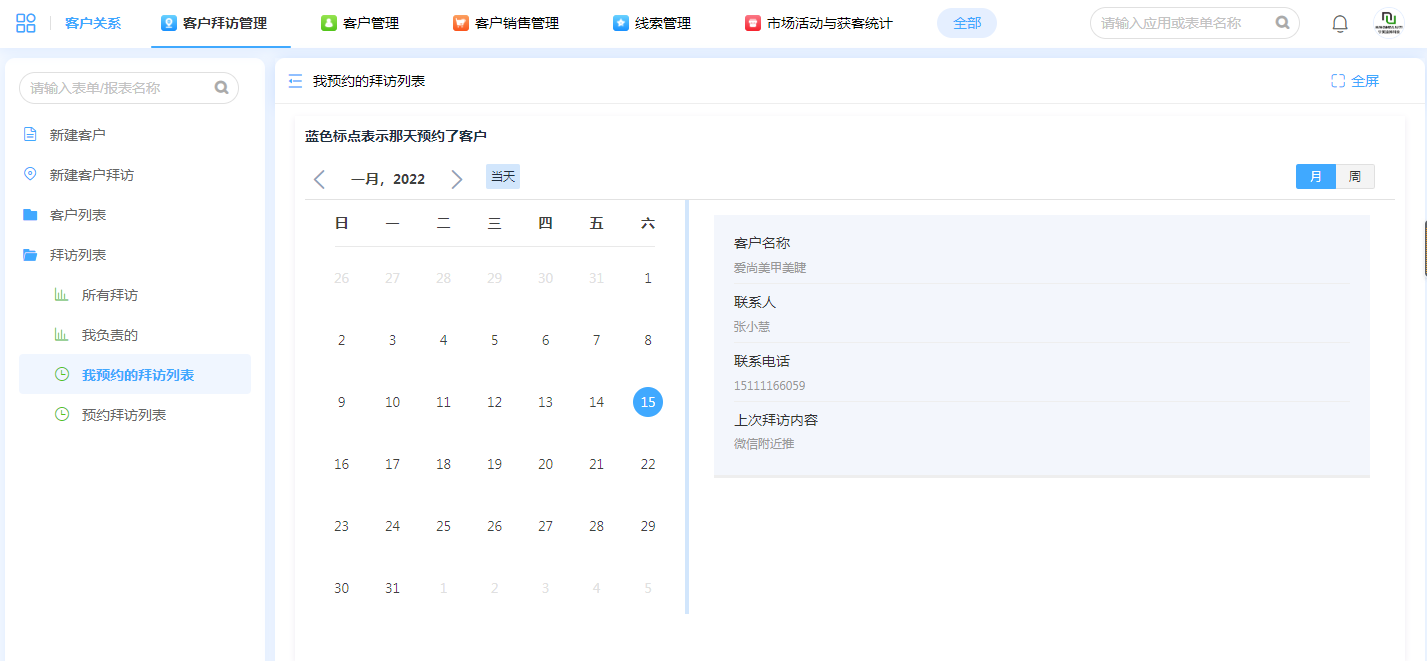
Task: Collapse the sidebar with the menu icon
Action: [295, 81]
